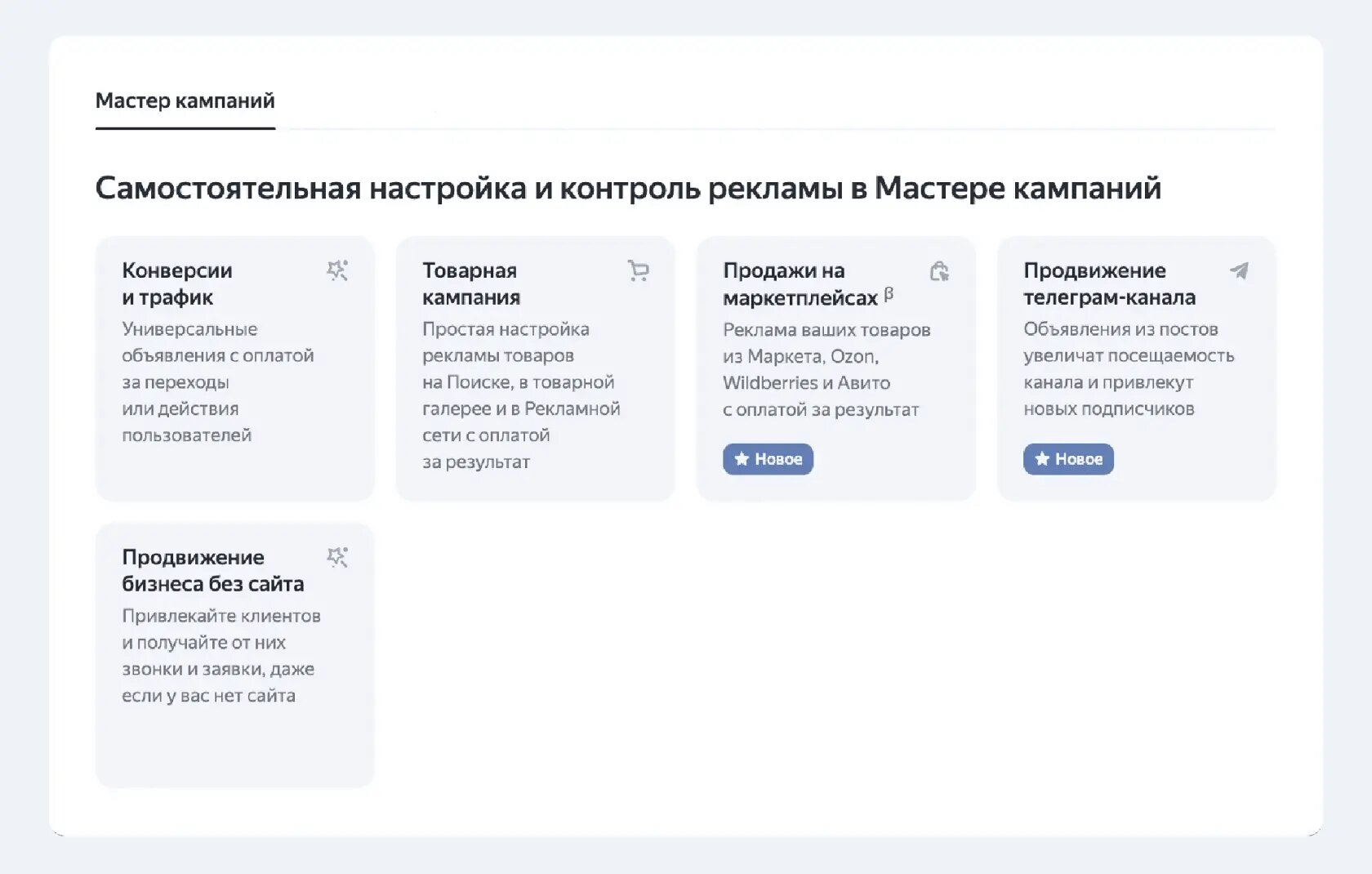Switch to the Мастер кампаний tab
Image resolution: width=1372 pixels, height=874 pixels.
(185, 101)
